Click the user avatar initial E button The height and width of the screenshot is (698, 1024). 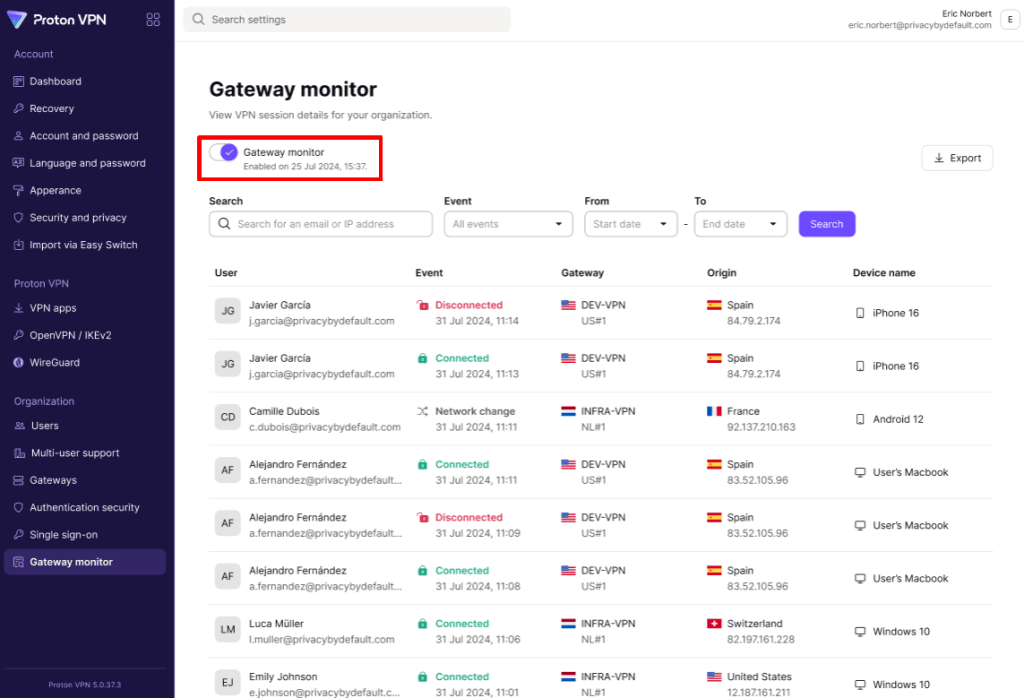[x=1009, y=18]
